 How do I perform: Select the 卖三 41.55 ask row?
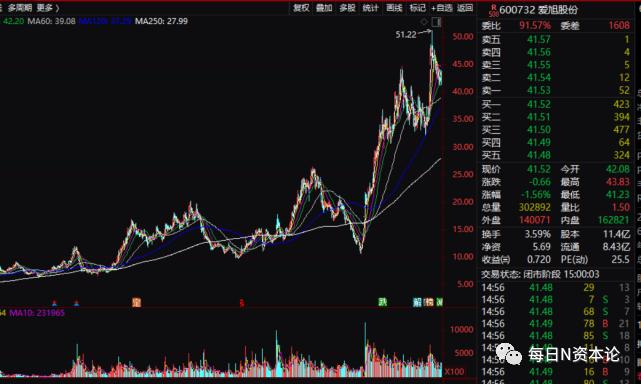coord(556,65)
